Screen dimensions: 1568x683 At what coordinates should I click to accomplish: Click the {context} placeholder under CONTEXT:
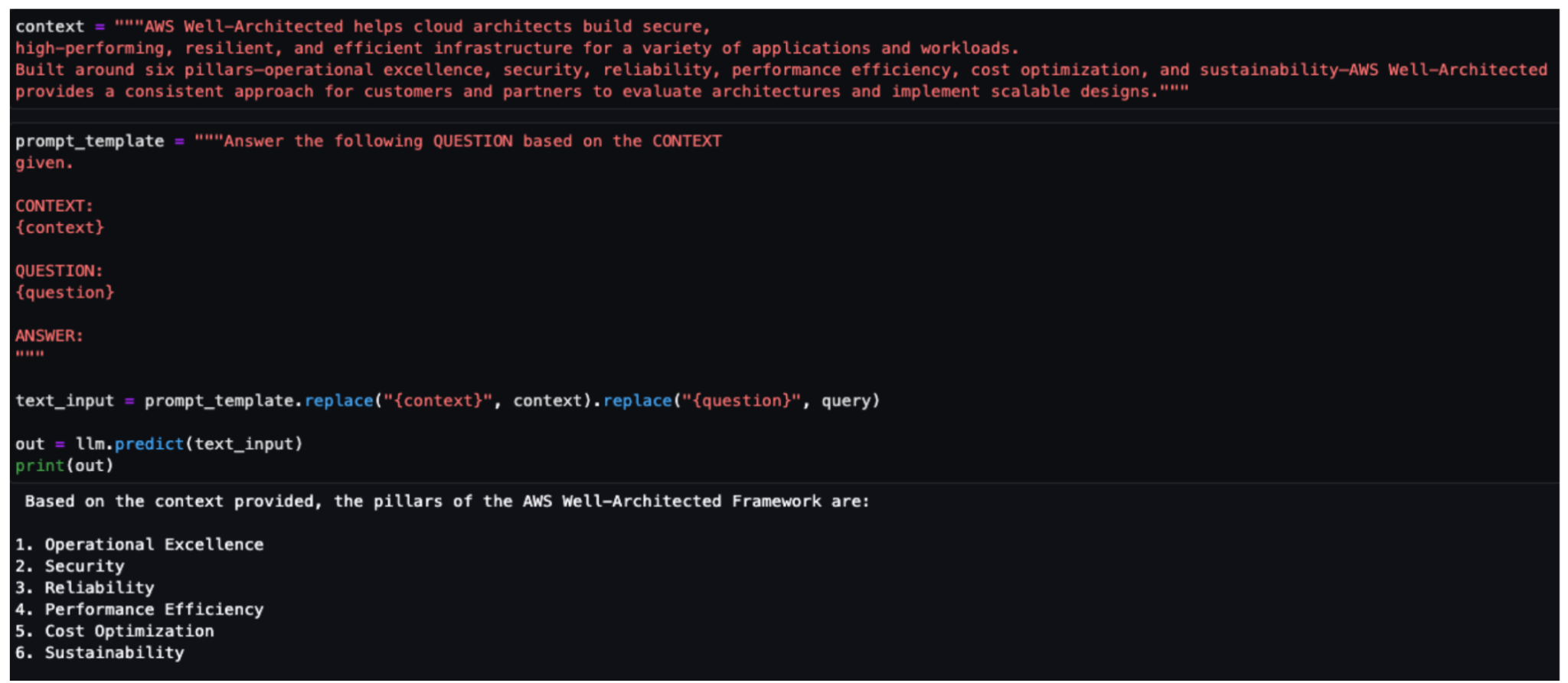(60, 227)
